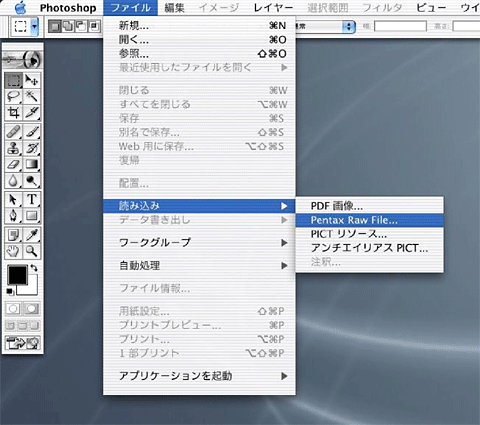Screen dimensions: 480x425
Task: Select the Gradient tool
Action: pos(32,164)
